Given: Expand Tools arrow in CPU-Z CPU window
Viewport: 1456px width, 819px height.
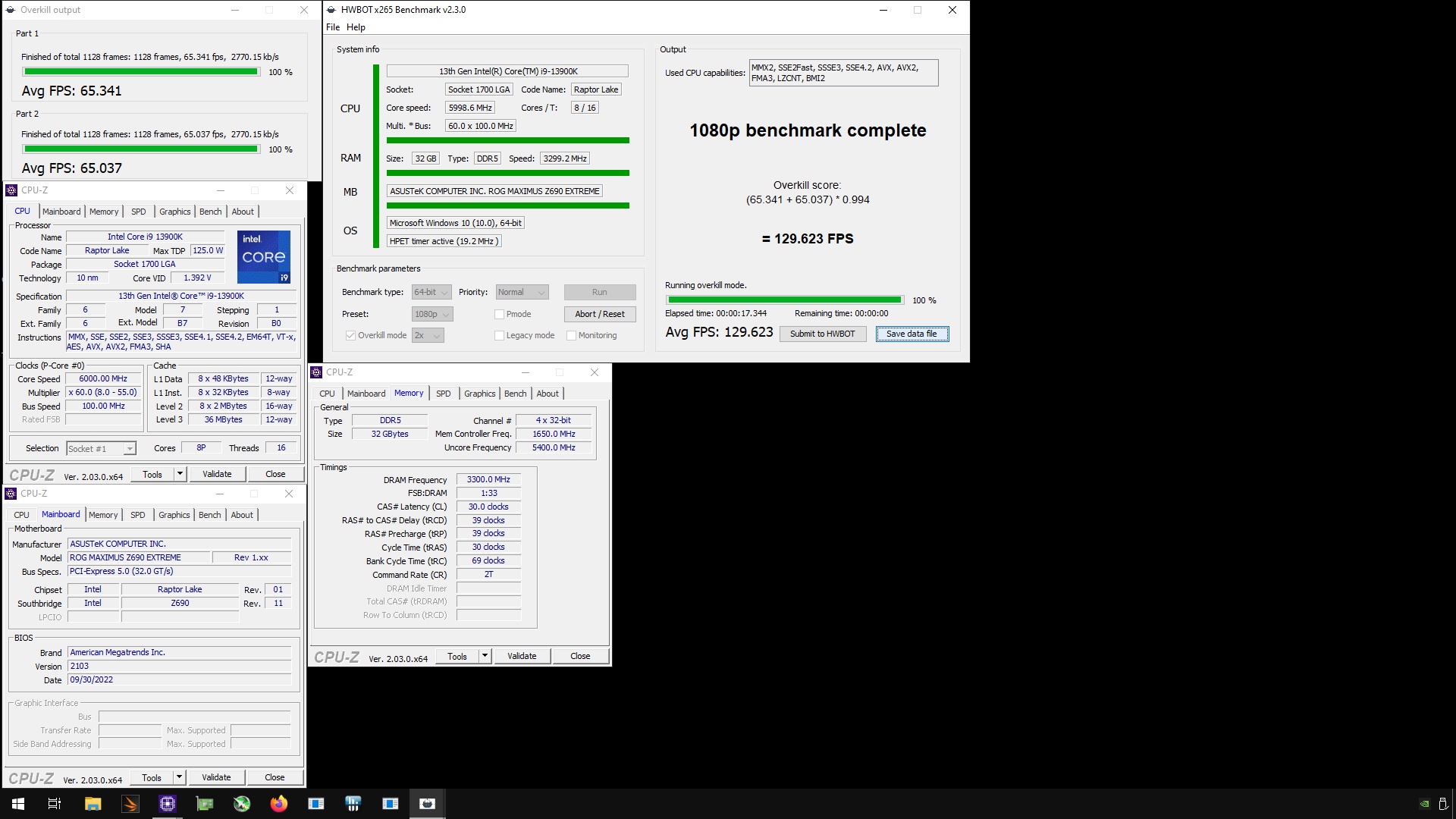Looking at the screenshot, I should pyautogui.click(x=180, y=474).
